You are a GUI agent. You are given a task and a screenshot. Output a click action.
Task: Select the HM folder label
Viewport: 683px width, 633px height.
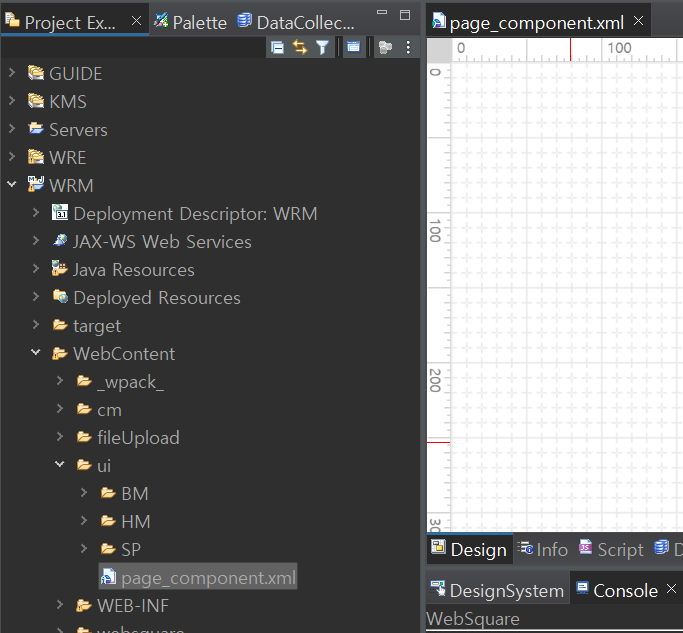pos(135,521)
